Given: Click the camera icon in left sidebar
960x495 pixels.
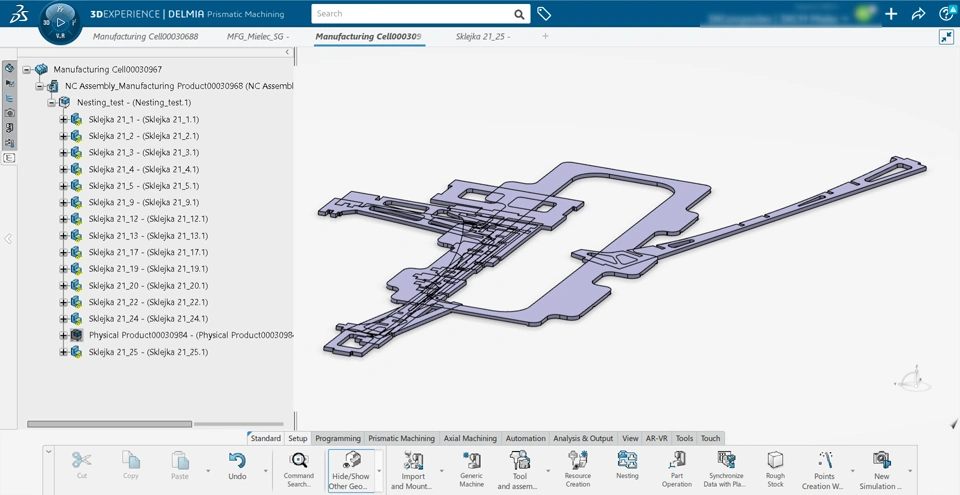Looking at the screenshot, I should coord(9,113).
